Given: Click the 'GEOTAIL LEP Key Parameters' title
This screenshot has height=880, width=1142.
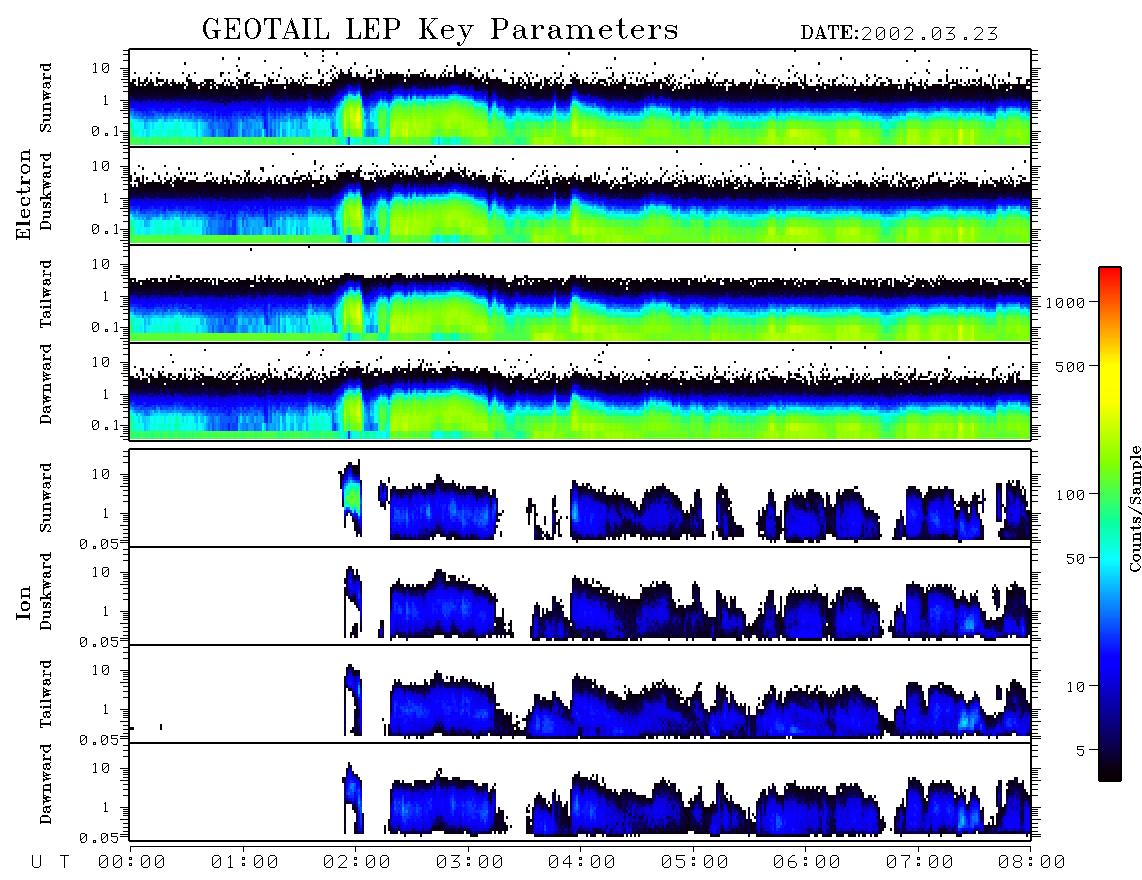Looking at the screenshot, I should [x=440, y=31].
